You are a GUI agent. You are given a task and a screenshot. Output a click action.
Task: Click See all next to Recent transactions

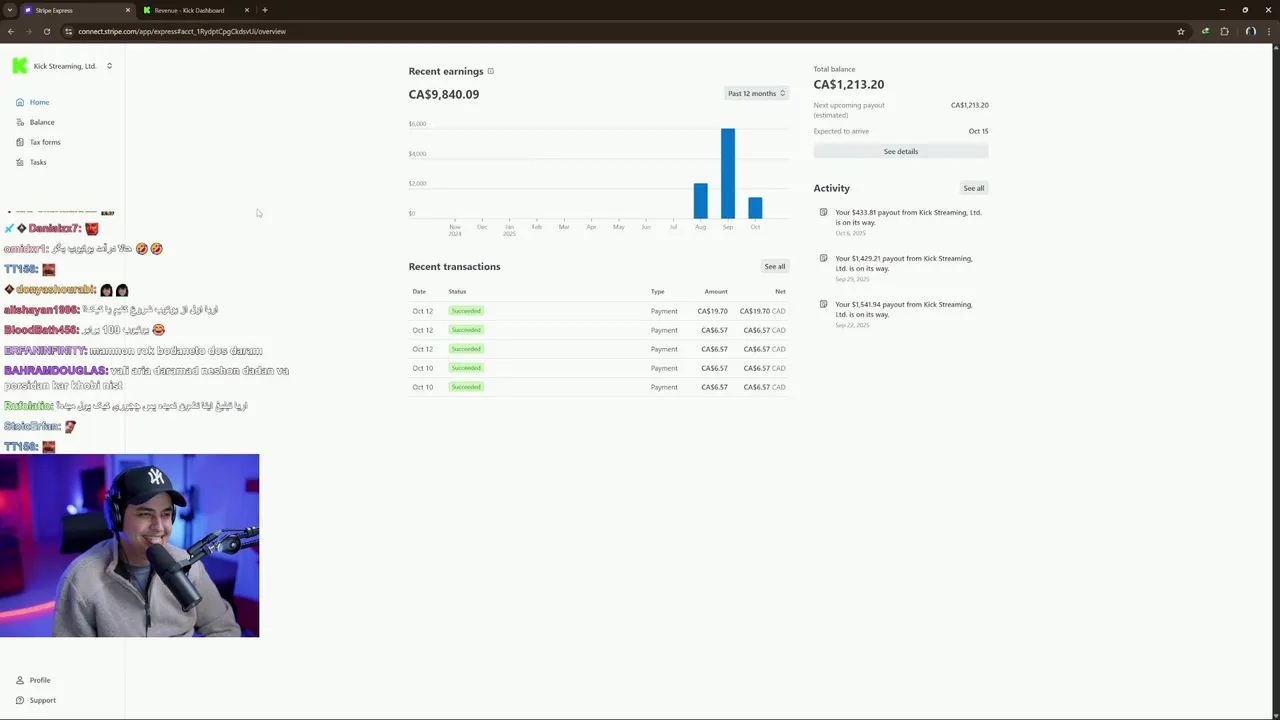click(775, 266)
